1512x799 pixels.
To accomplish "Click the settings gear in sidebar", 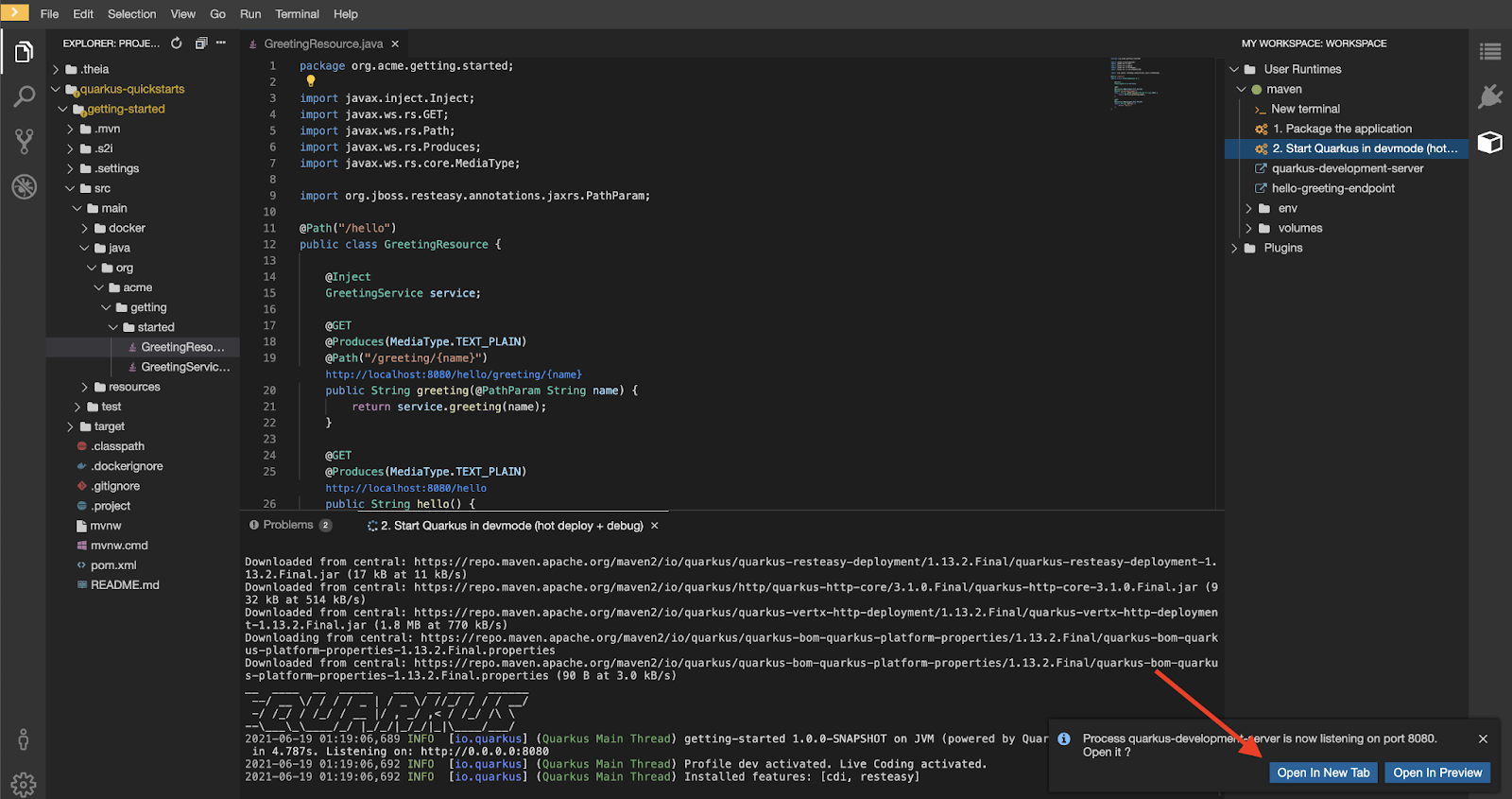I will tap(24, 784).
